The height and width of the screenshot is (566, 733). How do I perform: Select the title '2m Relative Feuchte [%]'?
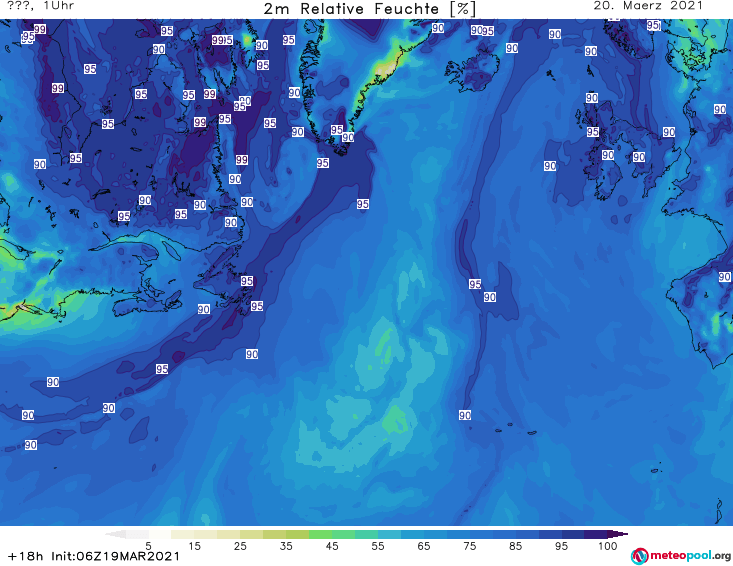369,9
